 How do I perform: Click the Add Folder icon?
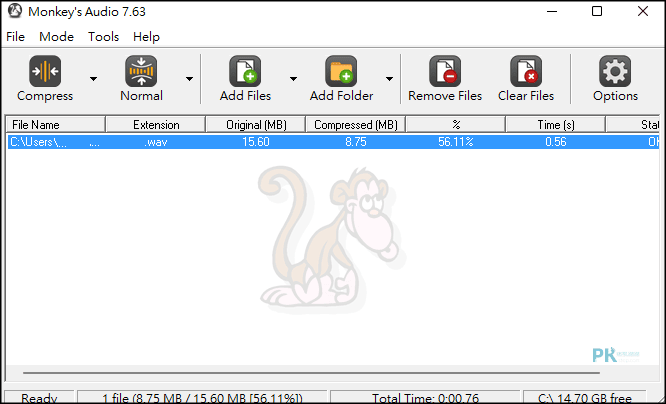click(341, 71)
